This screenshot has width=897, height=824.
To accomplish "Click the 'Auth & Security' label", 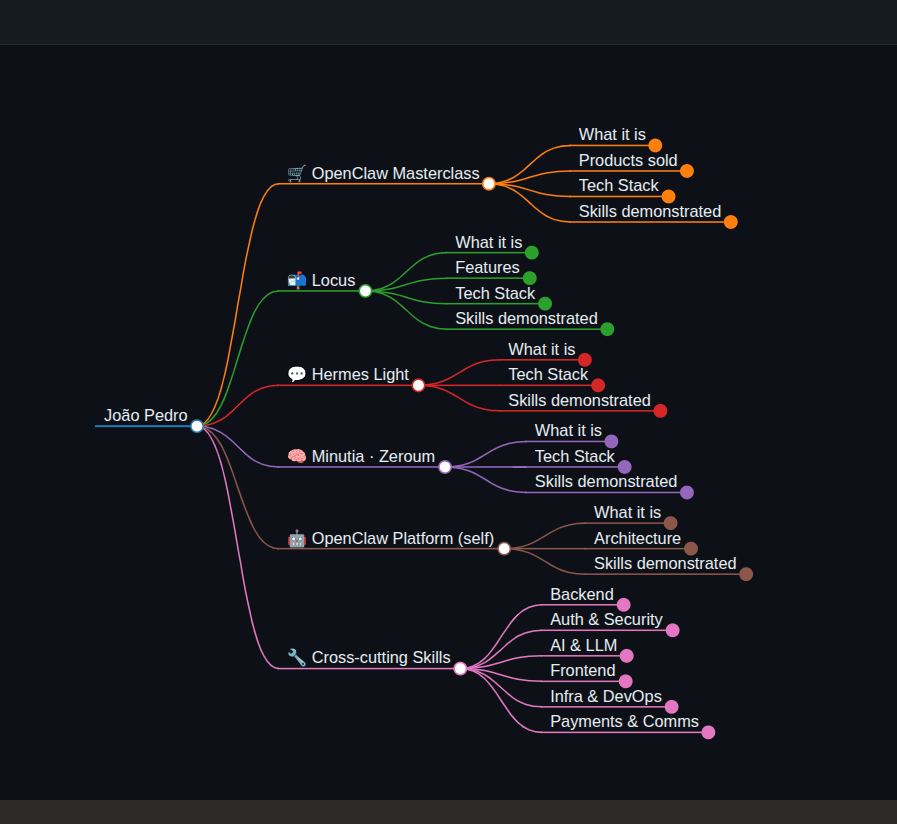I will [x=606, y=620].
